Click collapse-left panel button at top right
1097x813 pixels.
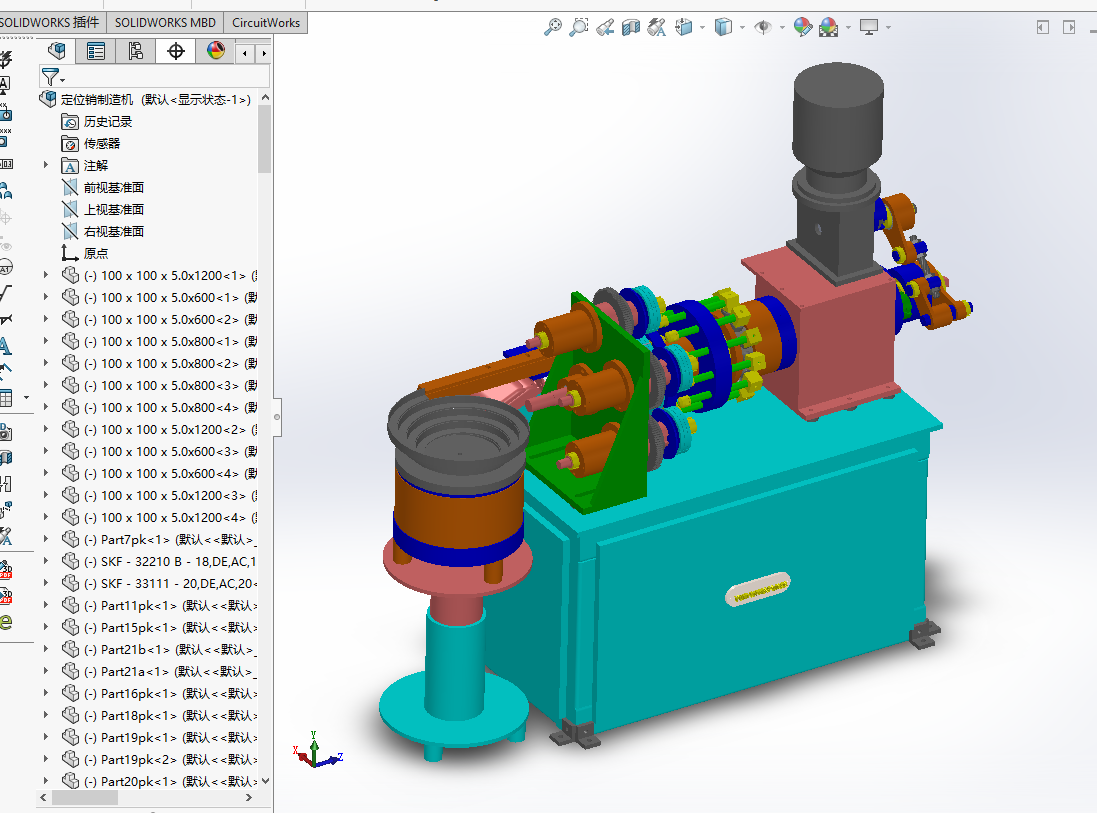[1042, 27]
